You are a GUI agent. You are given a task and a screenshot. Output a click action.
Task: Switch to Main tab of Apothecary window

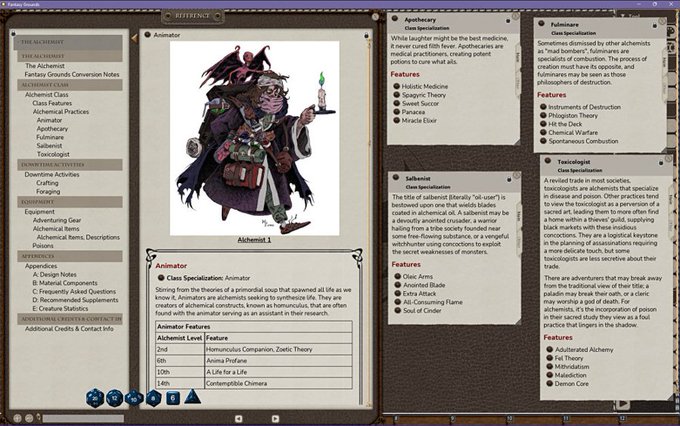coord(517,57)
